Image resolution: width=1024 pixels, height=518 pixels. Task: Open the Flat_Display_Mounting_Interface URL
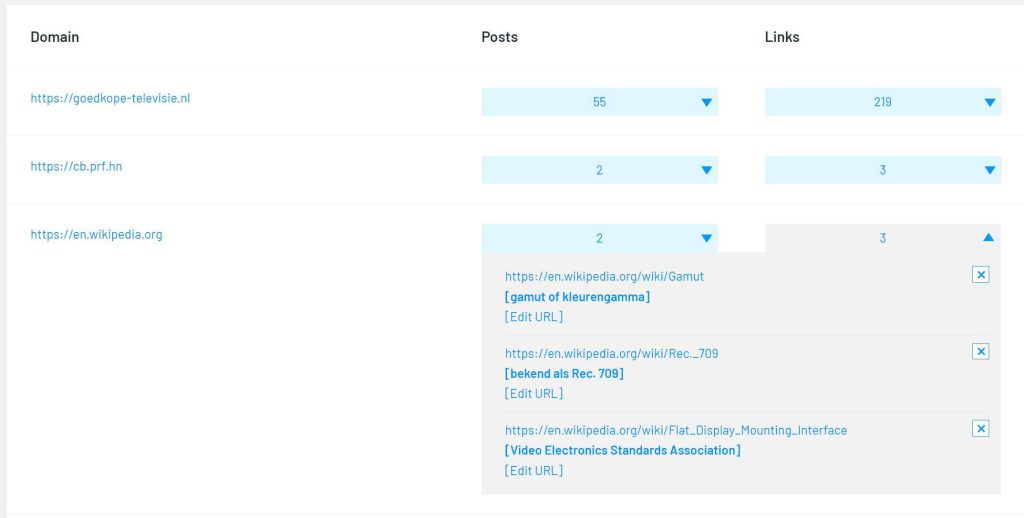(676, 430)
